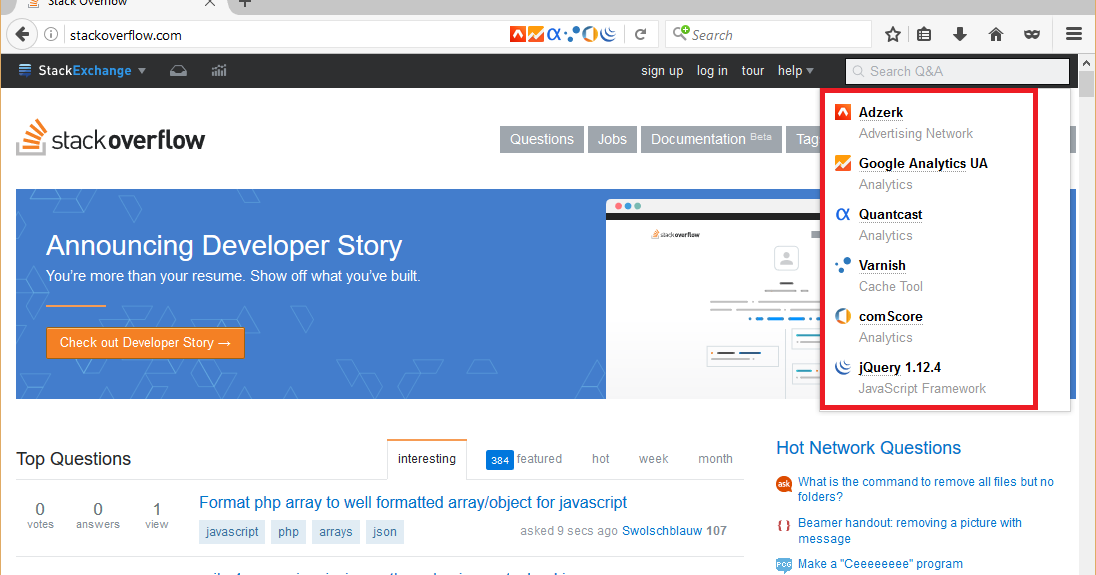Reload the page with the refresh icon

640,34
